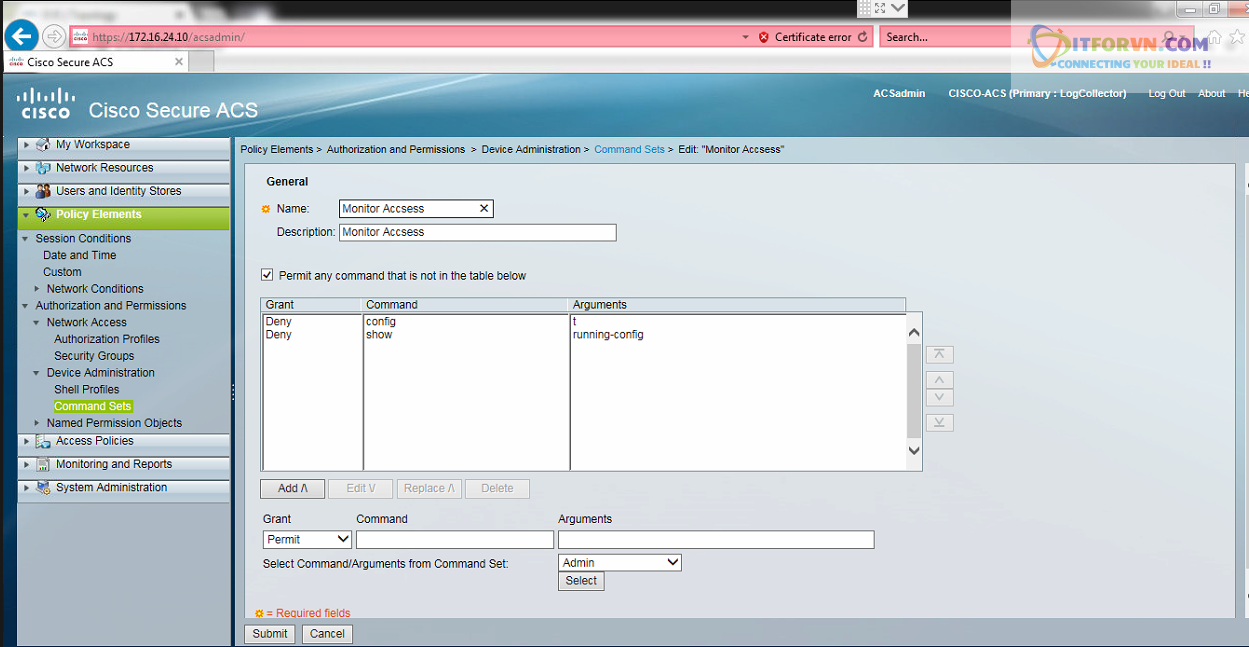Image resolution: width=1249 pixels, height=647 pixels.
Task: Click the move-to-bottom arrow button
Action: click(x=939, y=423)
